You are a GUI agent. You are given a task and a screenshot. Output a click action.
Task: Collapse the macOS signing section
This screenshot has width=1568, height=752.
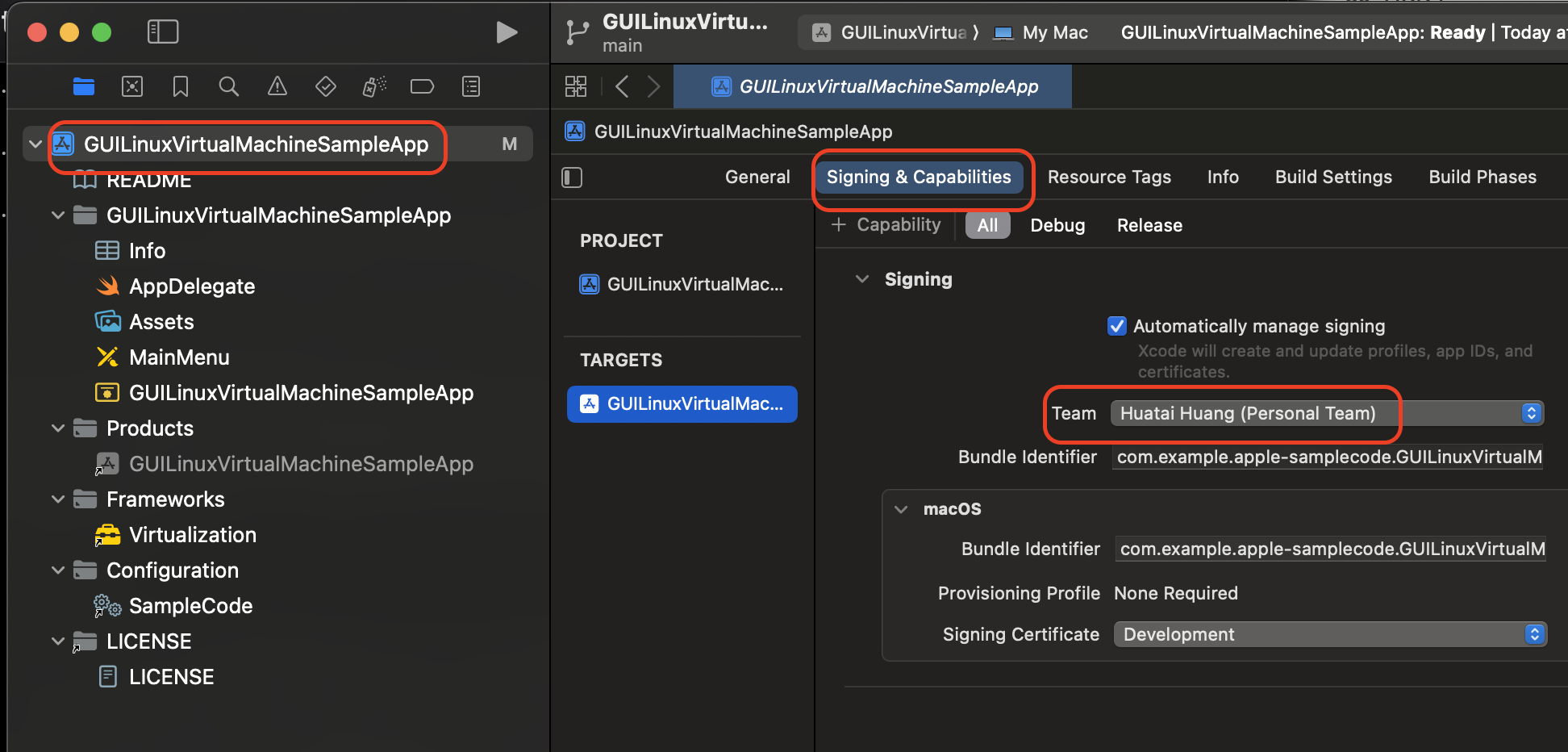(x=902, y=509)
